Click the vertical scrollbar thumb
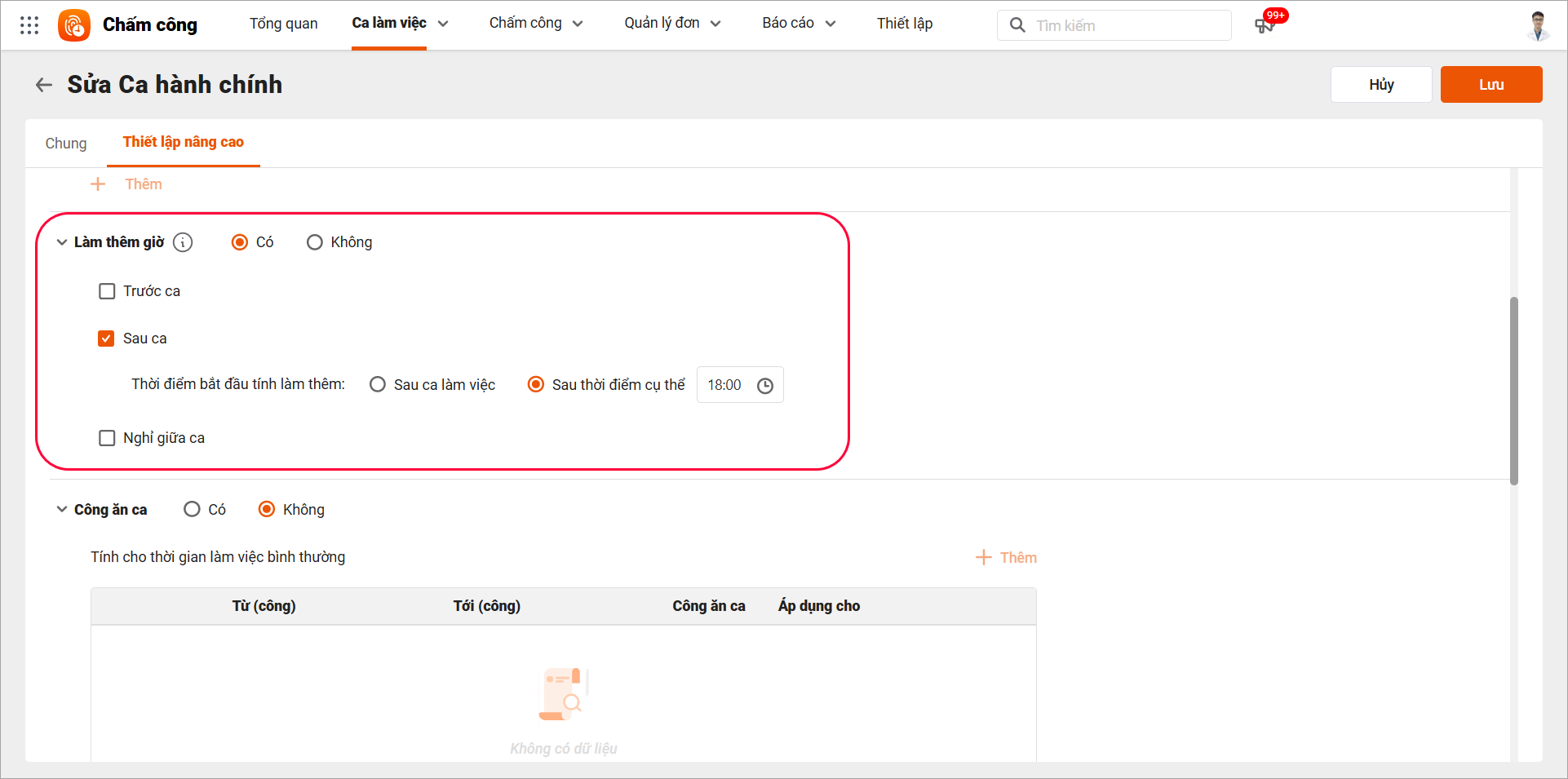The height and width of the screenshot is (779, 1568). tap(1514, 391)
